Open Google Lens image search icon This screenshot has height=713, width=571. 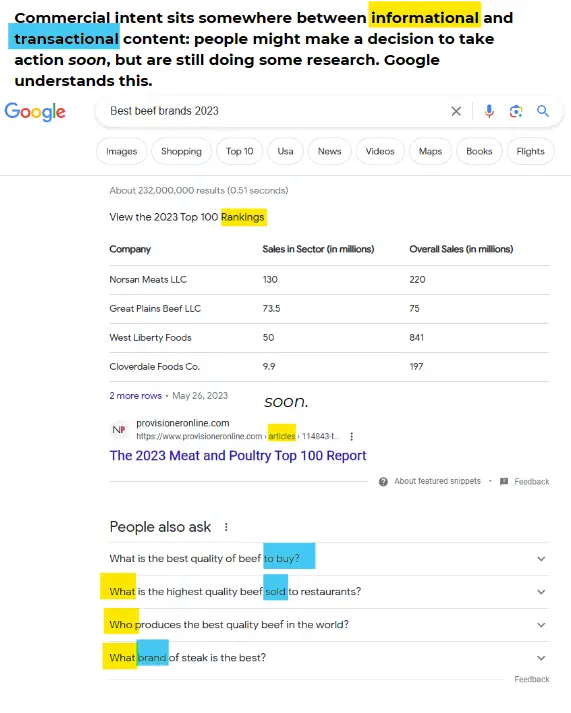pyautogui.click(x=516, y=111)
